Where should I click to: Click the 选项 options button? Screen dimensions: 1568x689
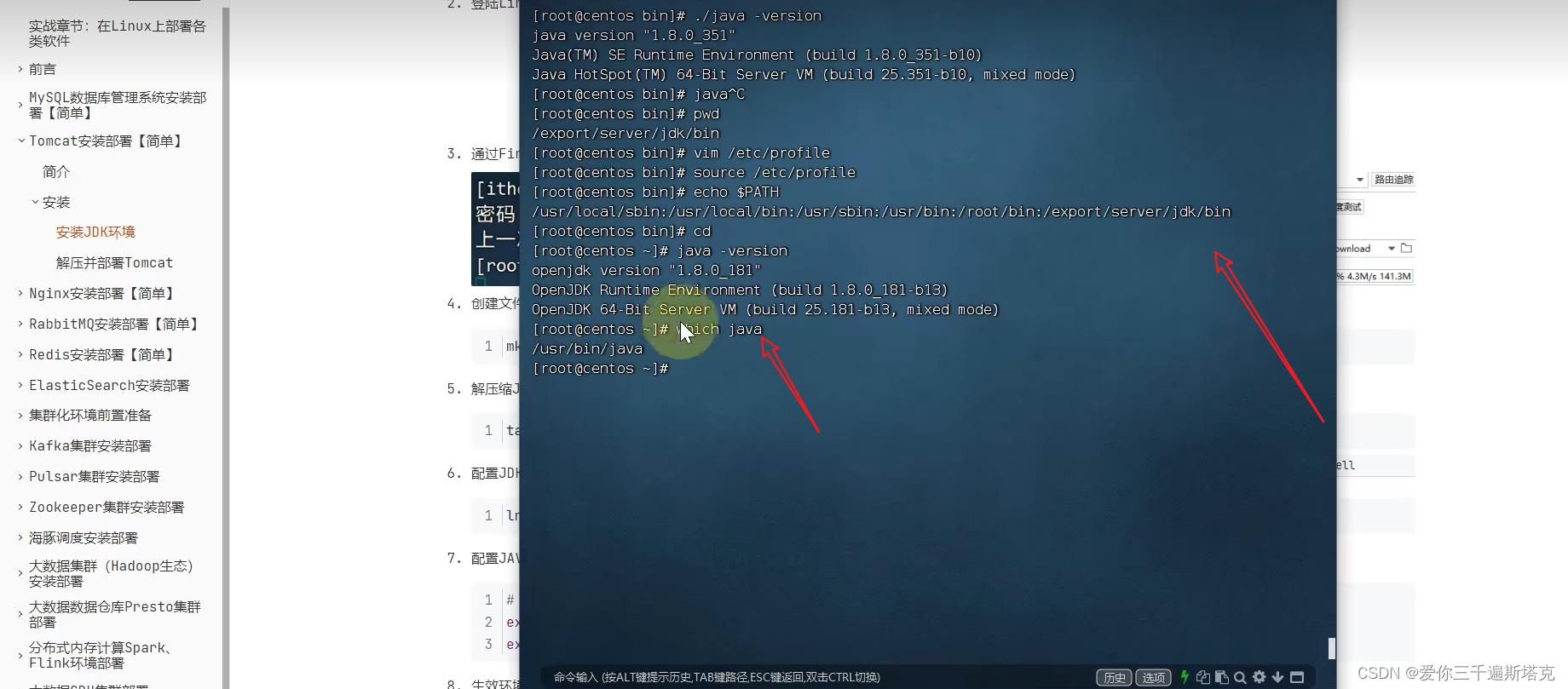(x=1153, y=677)
